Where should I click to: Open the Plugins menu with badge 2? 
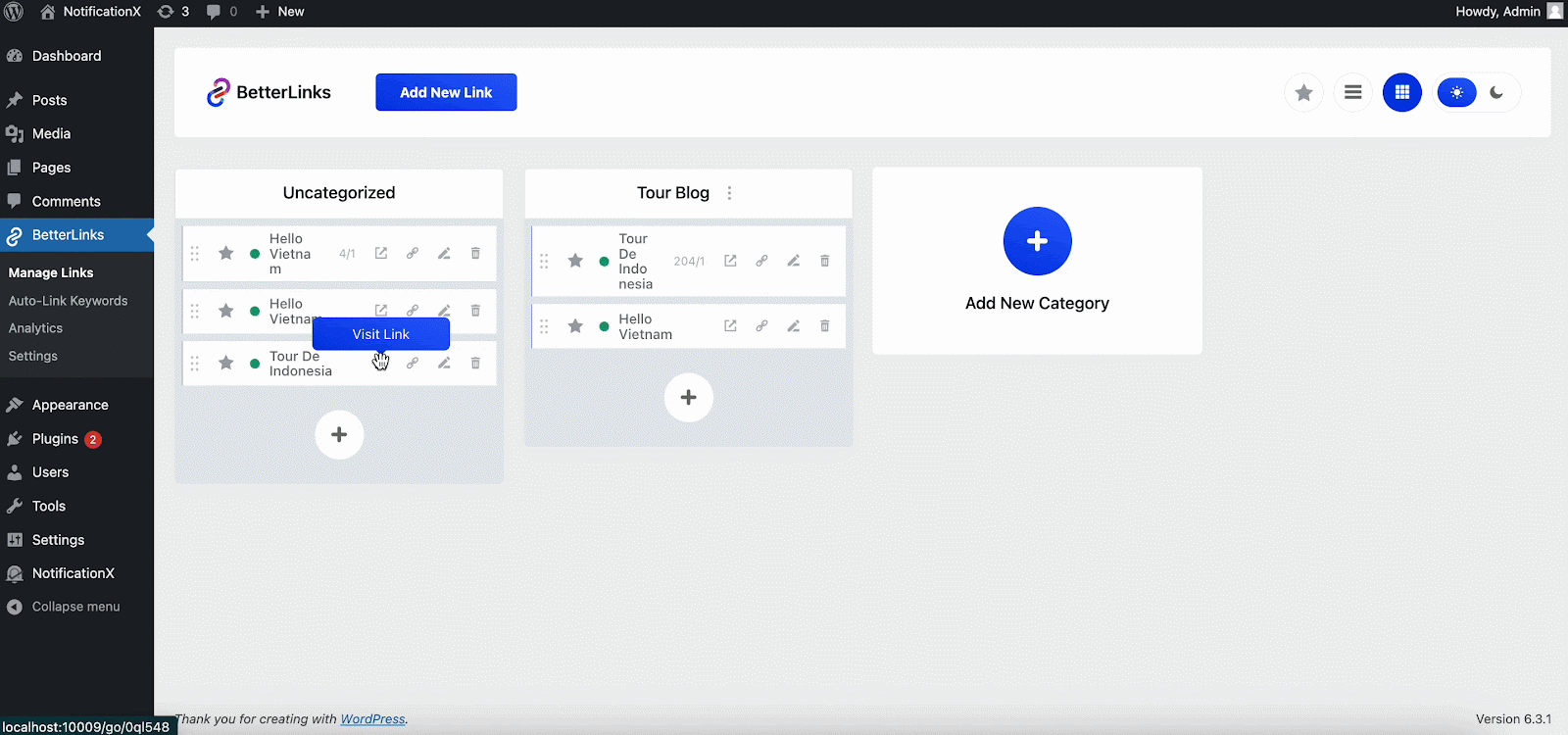[x=76, y=439]
